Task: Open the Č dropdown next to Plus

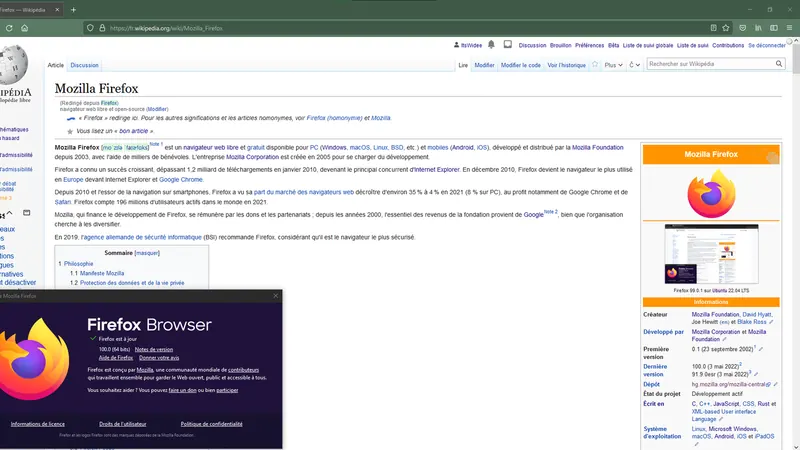Action: tap(634, 65)
